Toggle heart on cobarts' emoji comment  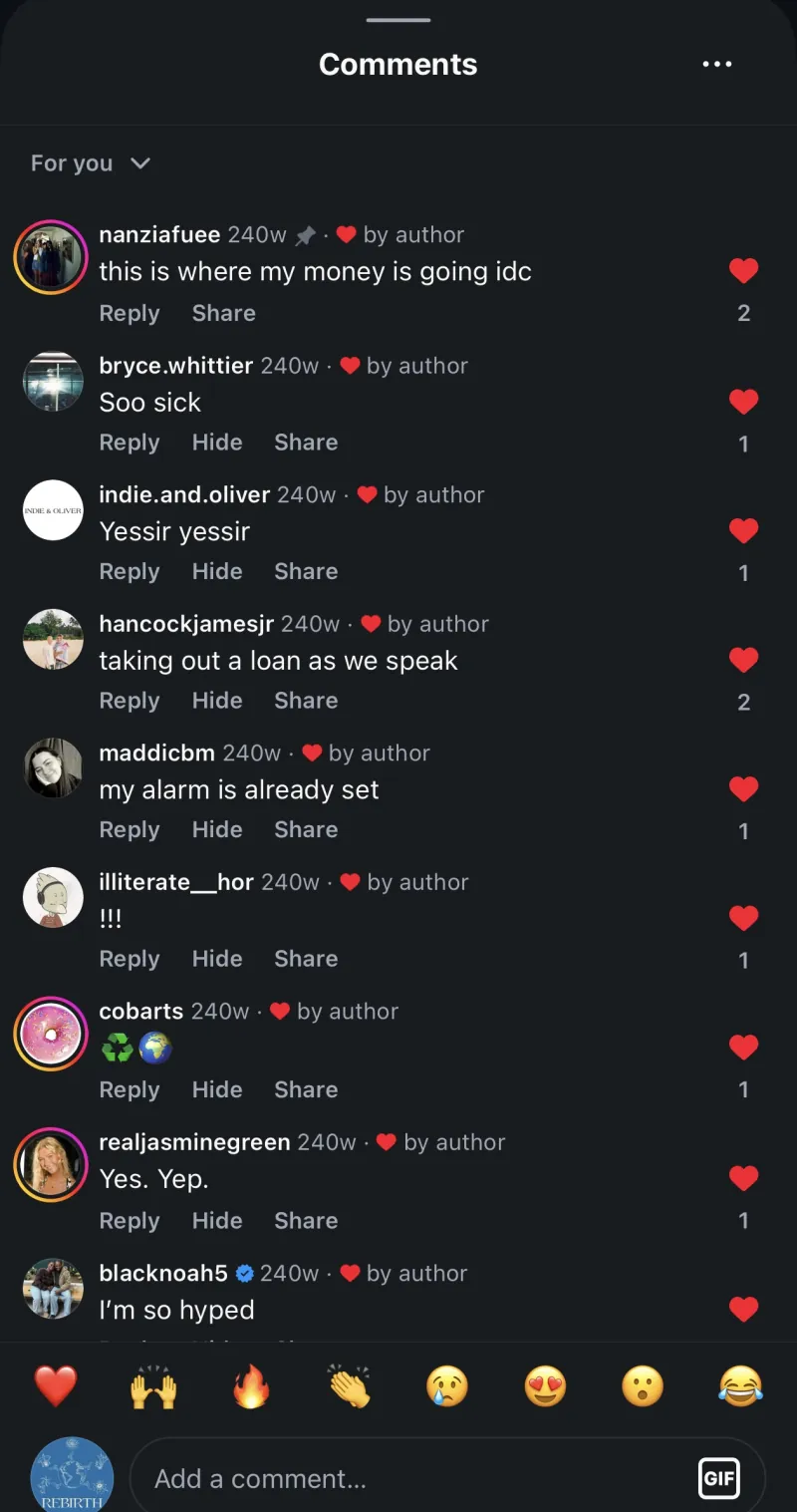(743, 1047)
